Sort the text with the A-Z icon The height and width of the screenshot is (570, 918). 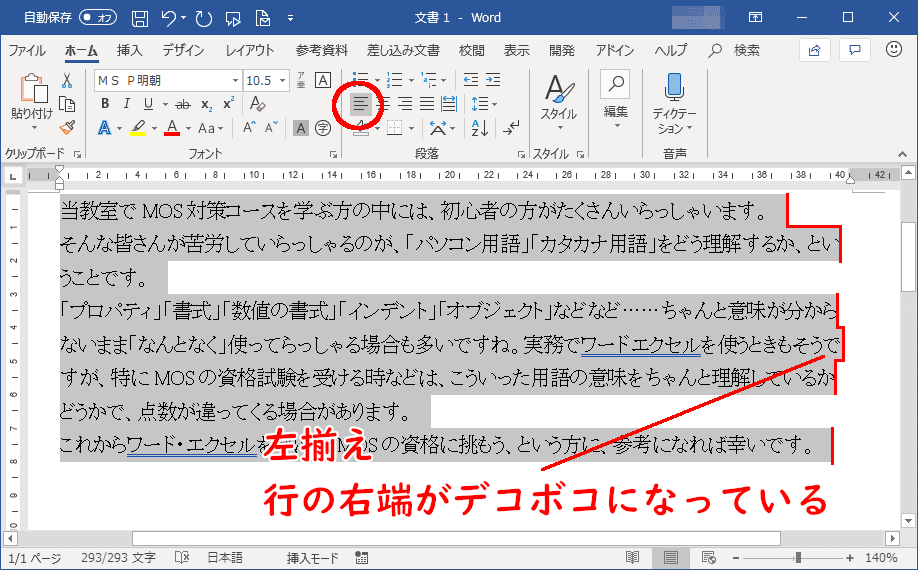pos(479,128)
